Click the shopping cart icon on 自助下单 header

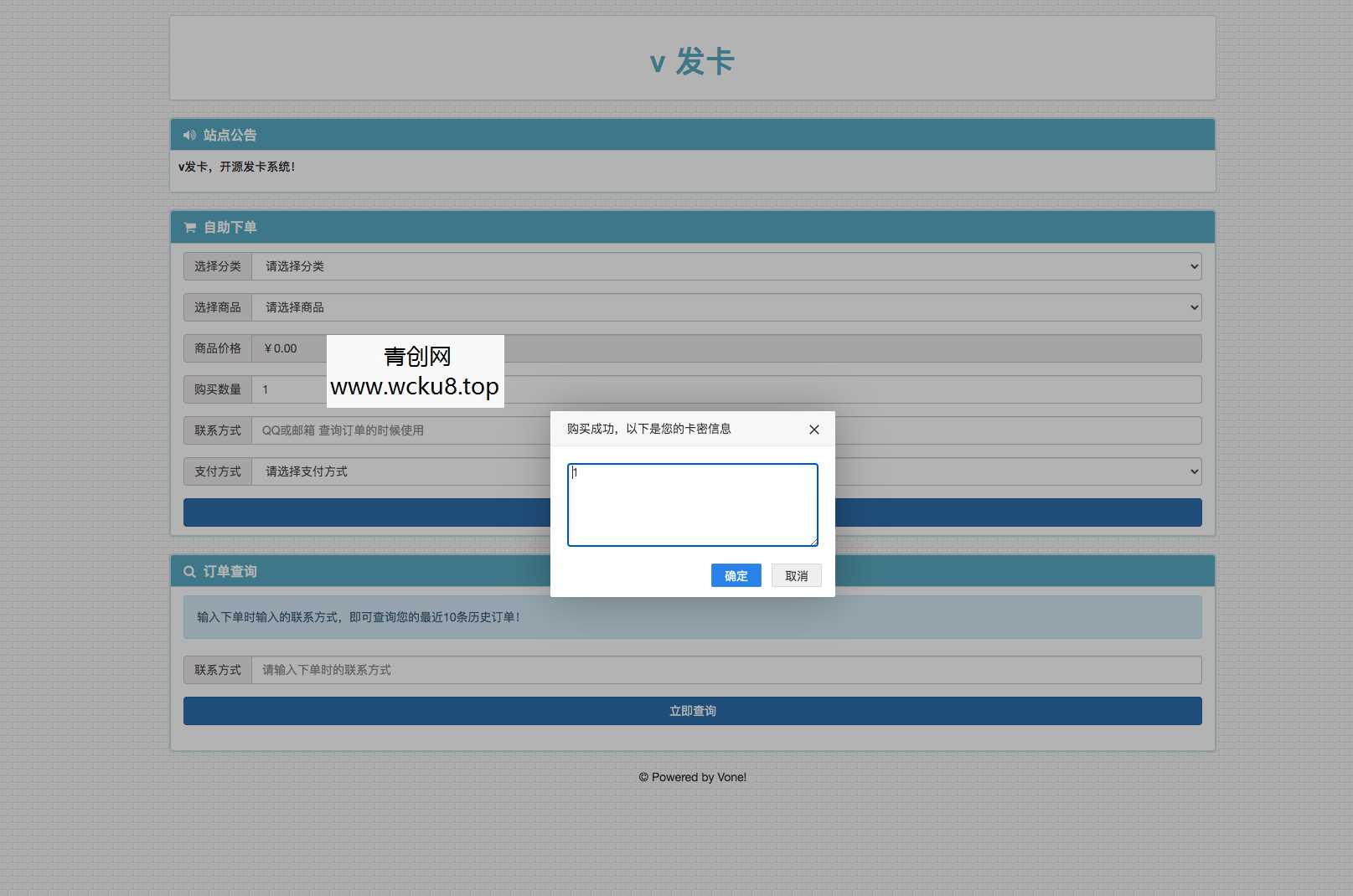(x=188, y=226)
